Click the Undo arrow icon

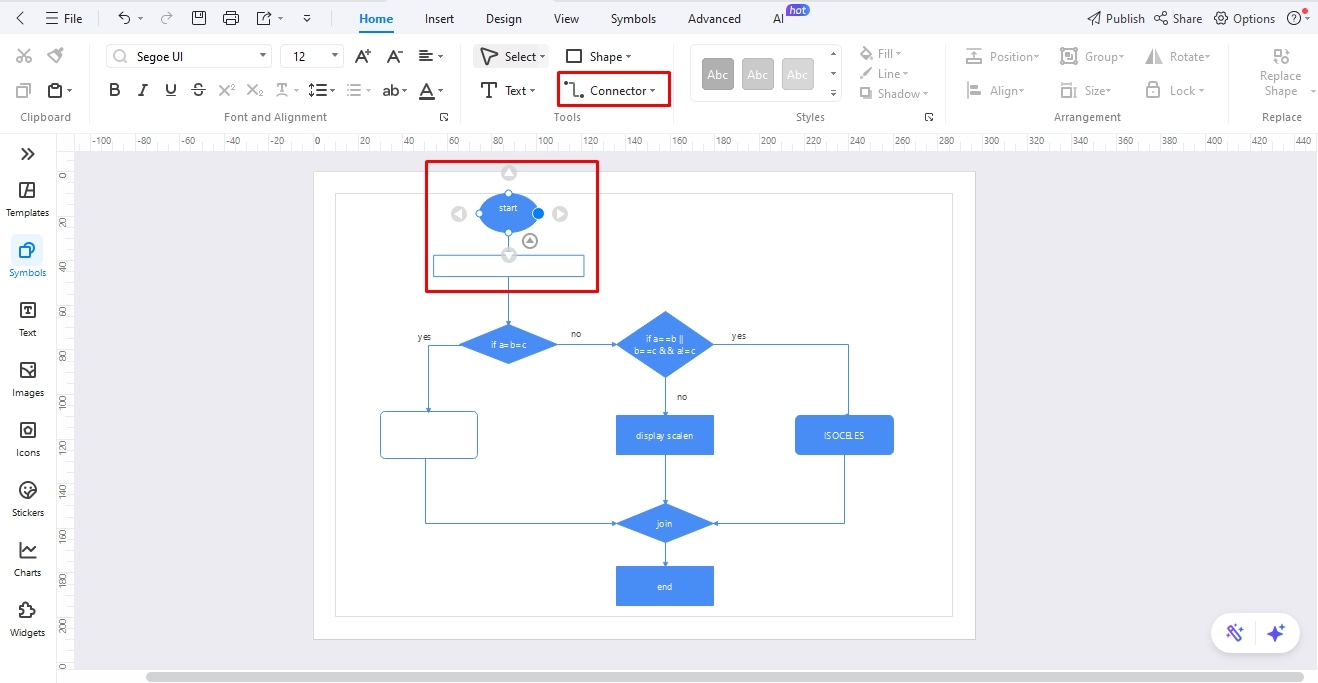124,18
